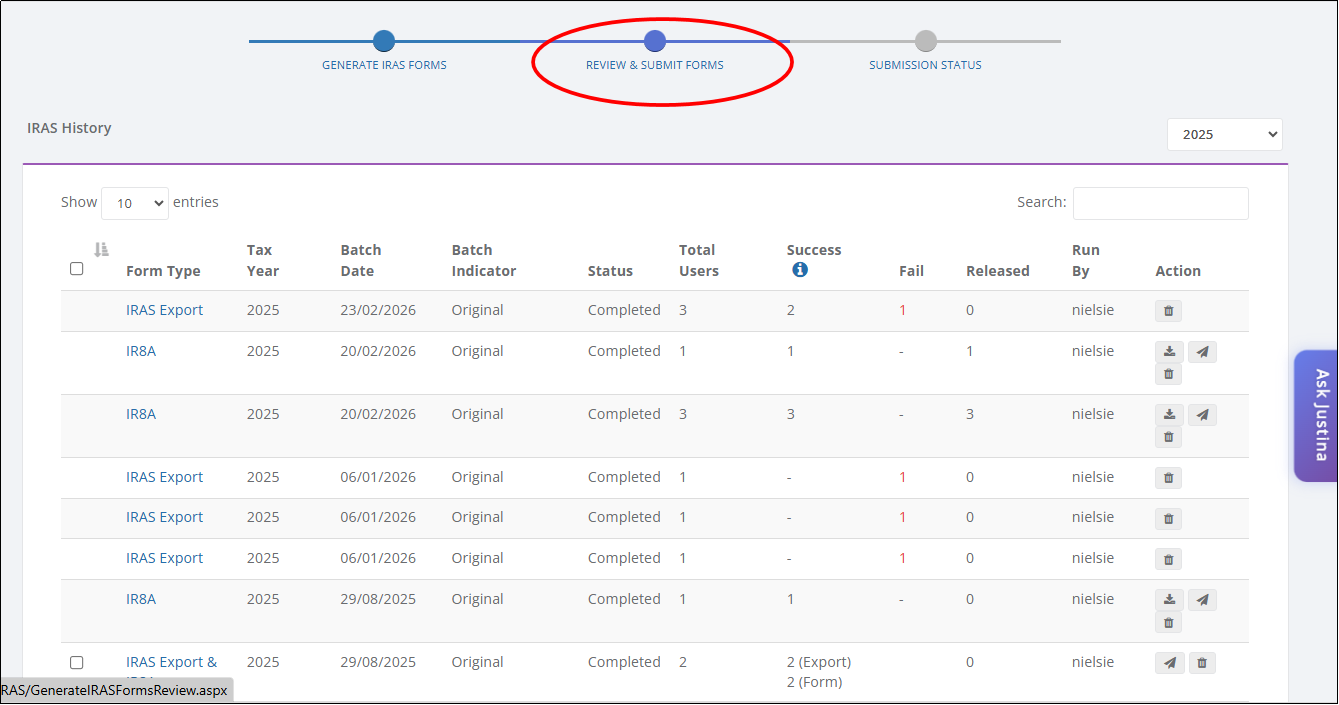Click the 23/02/2026 batch date cell
The height and width of the screenshot is (705, 1339).
coord(378,310)
